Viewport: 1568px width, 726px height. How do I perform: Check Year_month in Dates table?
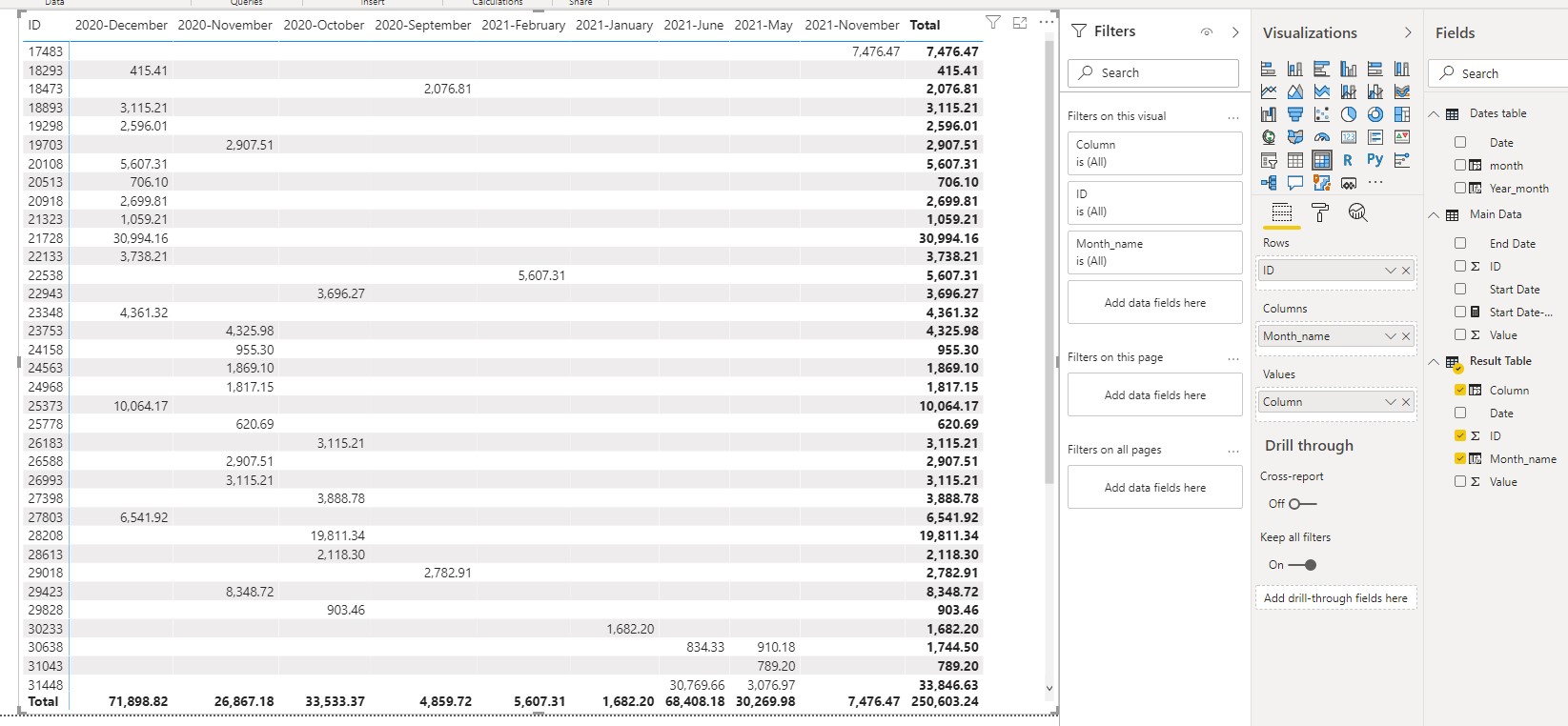1460,188
